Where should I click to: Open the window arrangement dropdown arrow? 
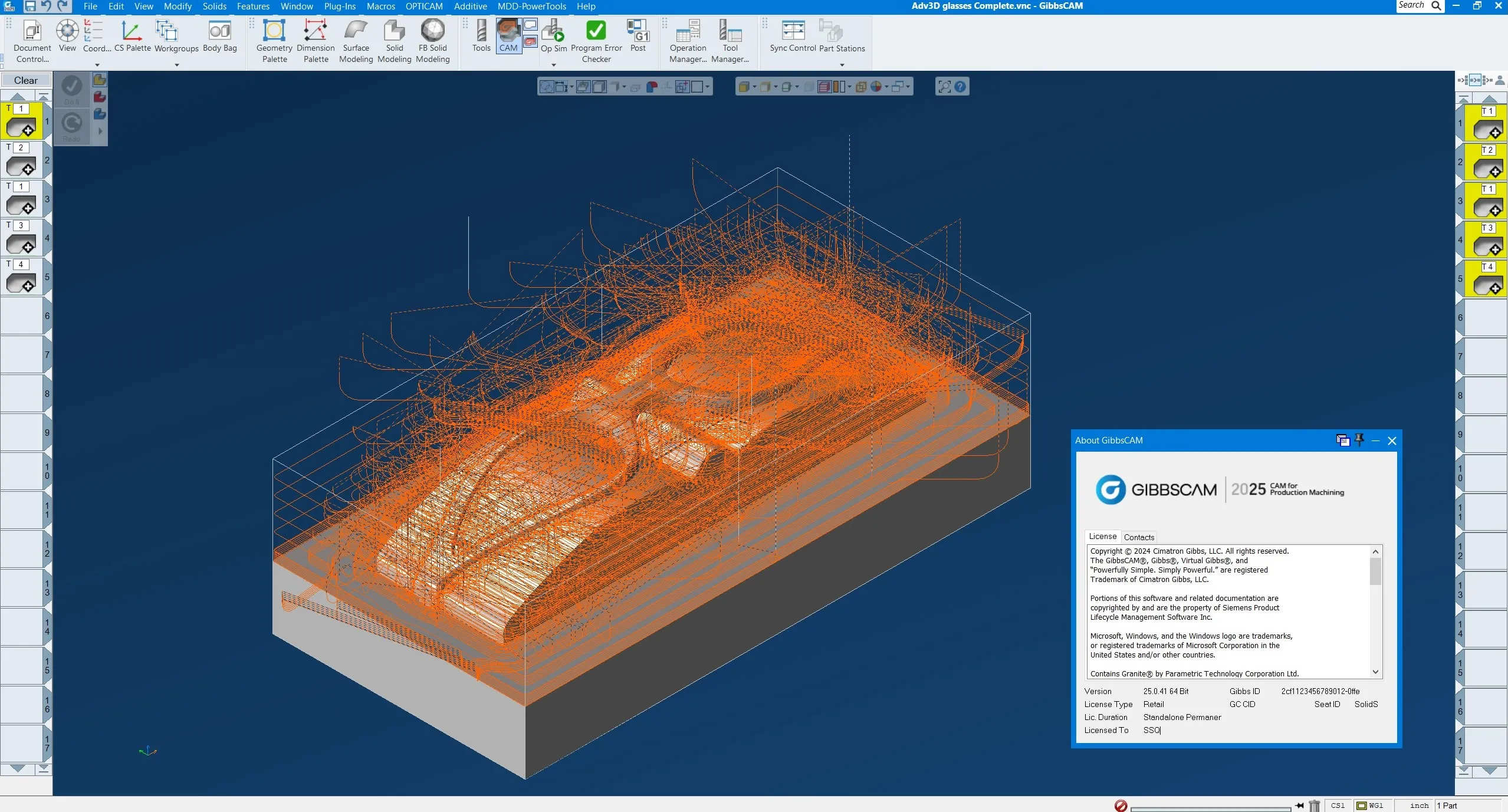pyautogui.click(x=908, y=87)
